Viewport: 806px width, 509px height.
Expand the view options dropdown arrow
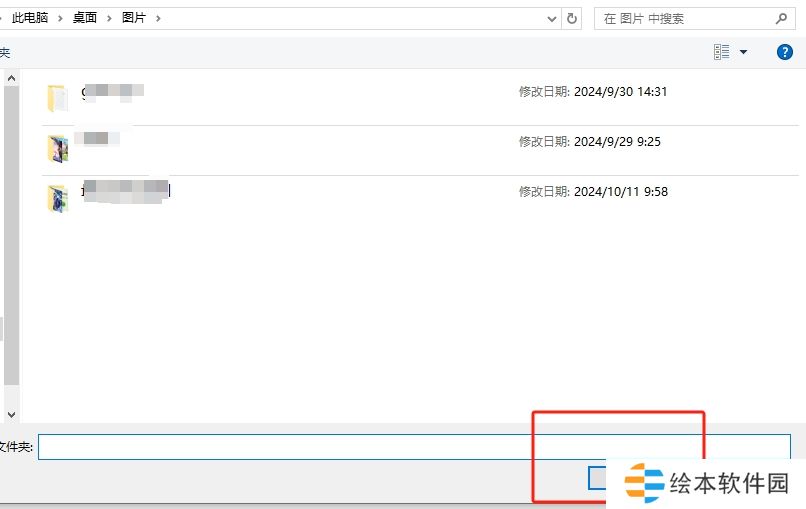(743, 52)
